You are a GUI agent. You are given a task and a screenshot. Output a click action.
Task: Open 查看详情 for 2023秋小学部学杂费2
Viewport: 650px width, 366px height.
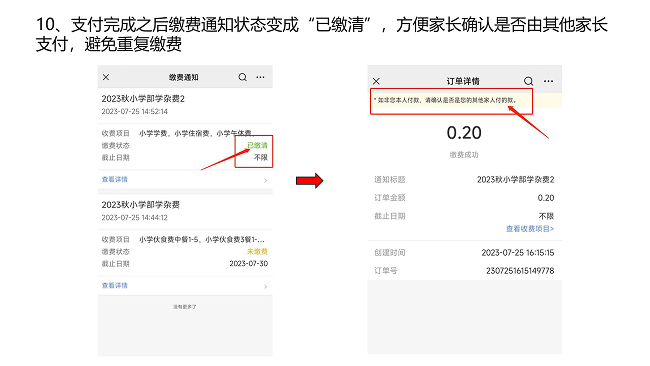(115, 179)
